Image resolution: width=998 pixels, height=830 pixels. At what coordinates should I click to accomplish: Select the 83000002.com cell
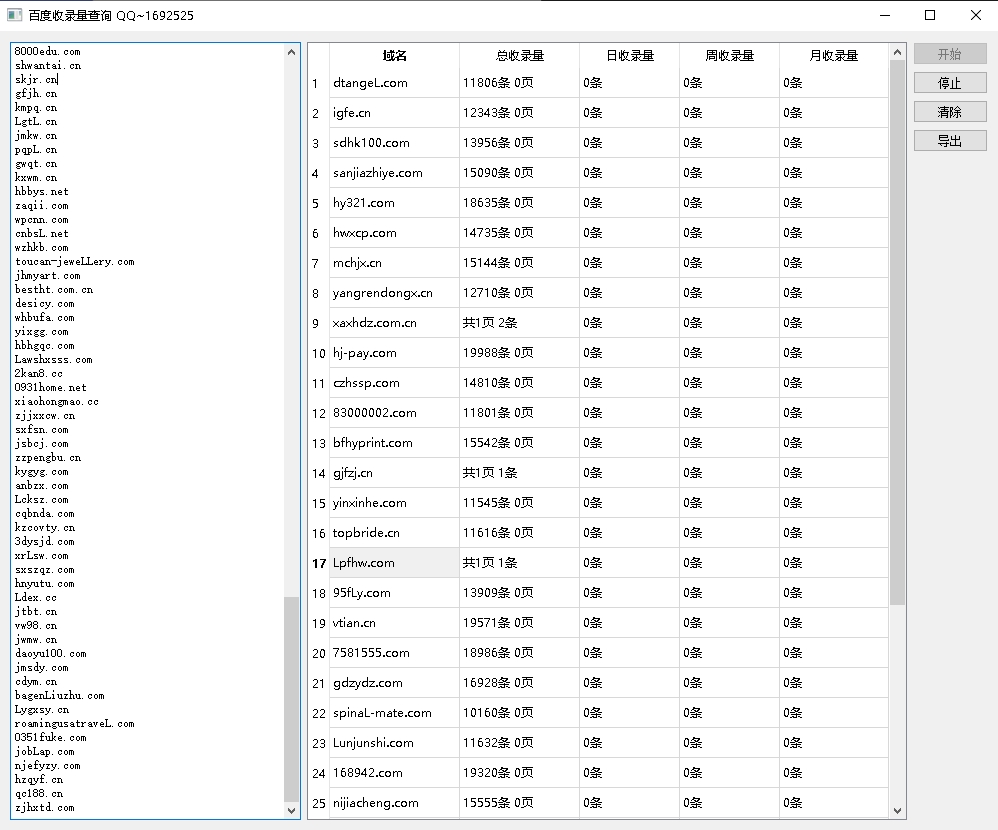click(394, 412)
